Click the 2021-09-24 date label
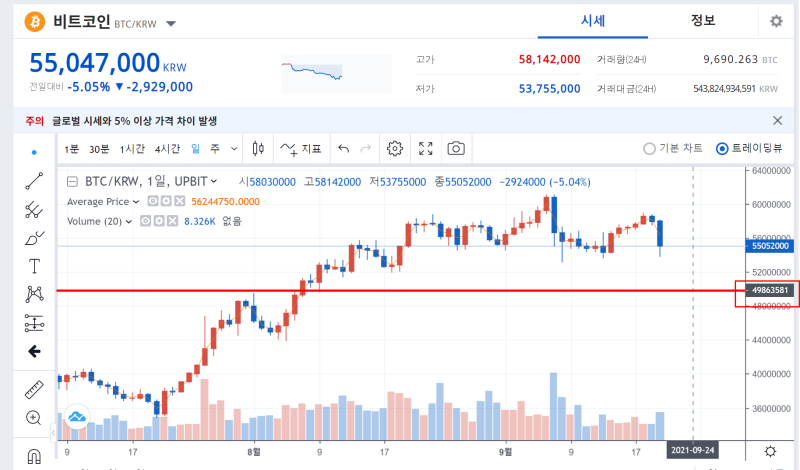Viewport: 800px width, 470px height. pyautogui.click(x=692, y=450)
